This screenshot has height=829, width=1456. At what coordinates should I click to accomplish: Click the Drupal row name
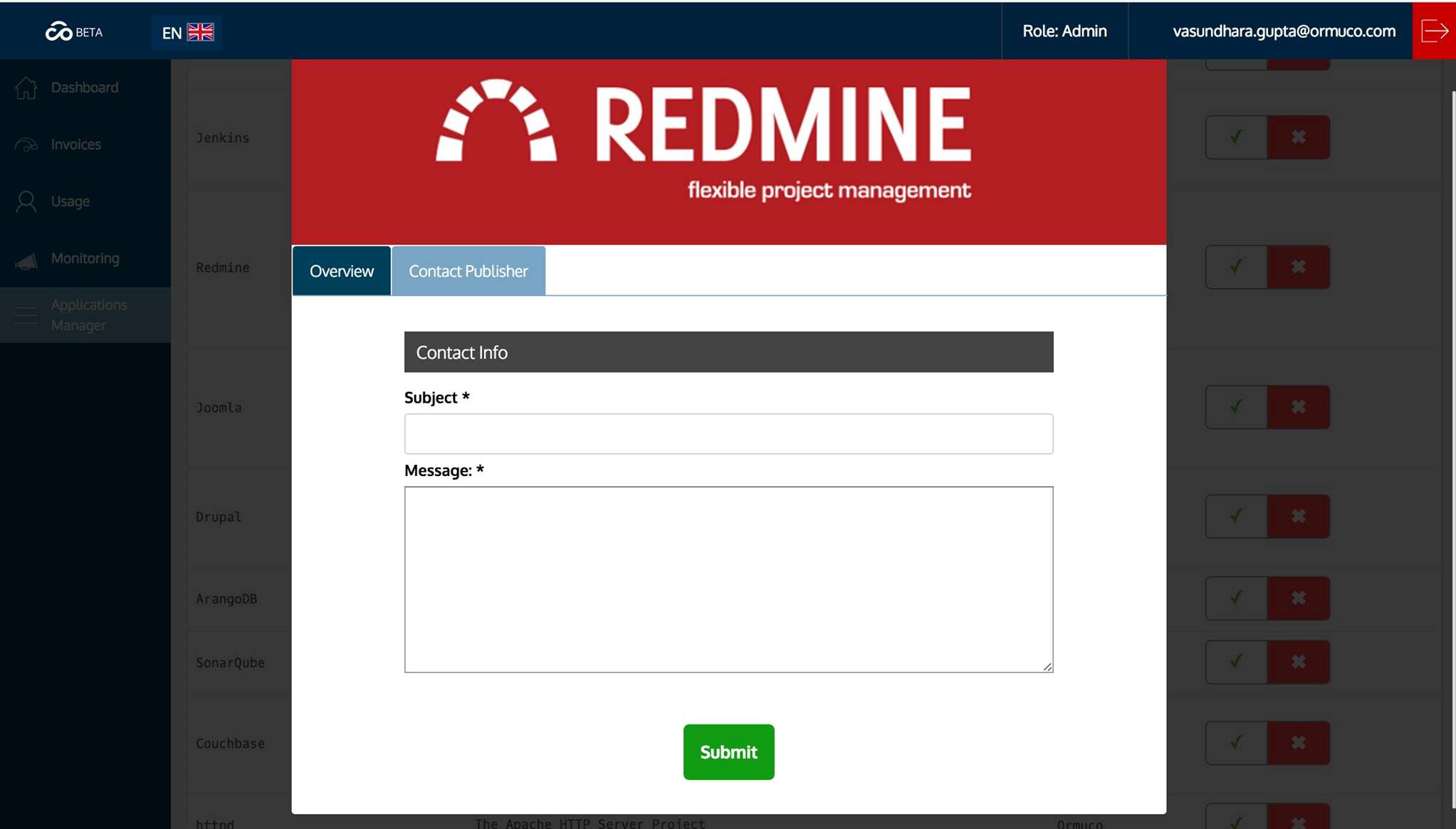[x=219, y=517]
